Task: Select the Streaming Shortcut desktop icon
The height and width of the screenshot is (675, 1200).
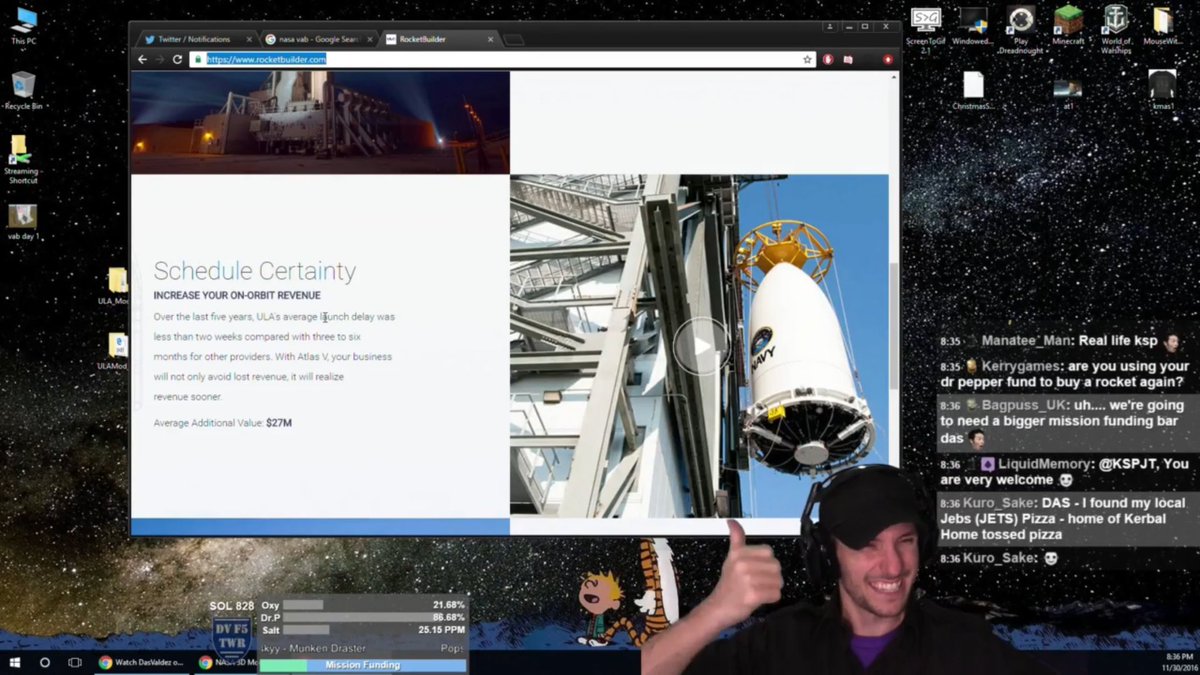Action: point(22,160)
